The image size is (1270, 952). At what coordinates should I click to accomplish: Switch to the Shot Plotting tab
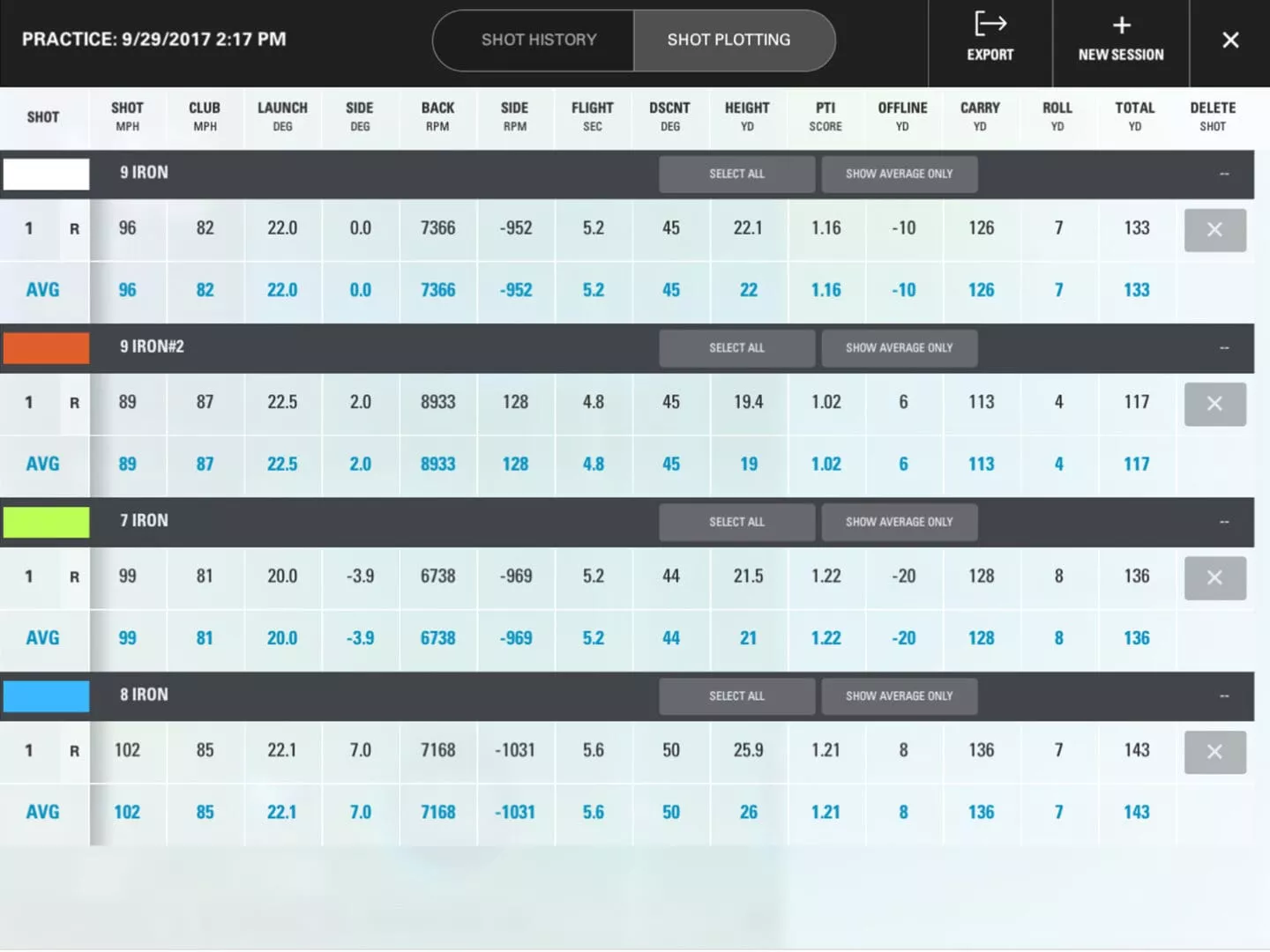pos(729,40)
